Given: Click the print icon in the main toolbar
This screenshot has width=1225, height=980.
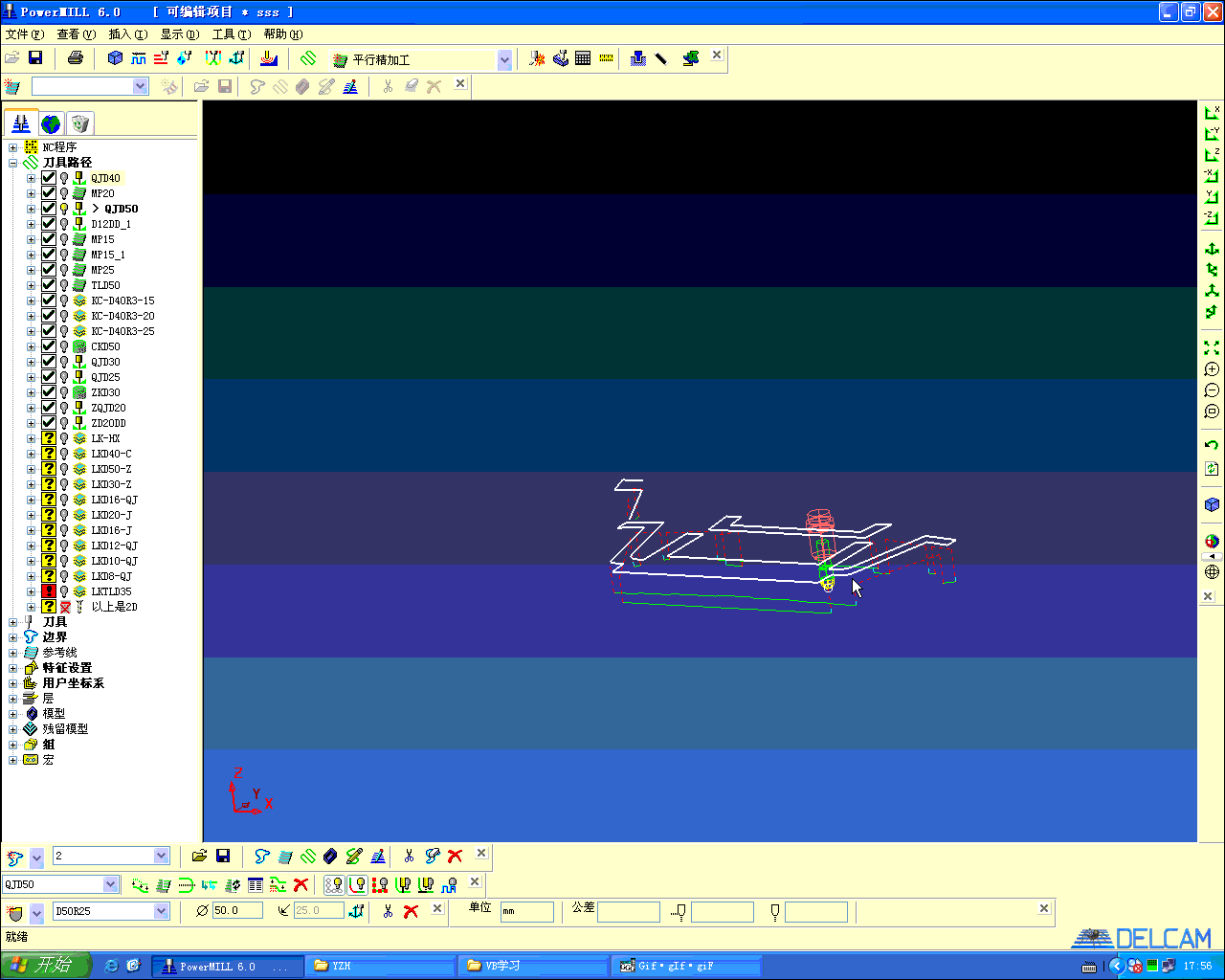Looking at the screenshot, I should (76, 58).
